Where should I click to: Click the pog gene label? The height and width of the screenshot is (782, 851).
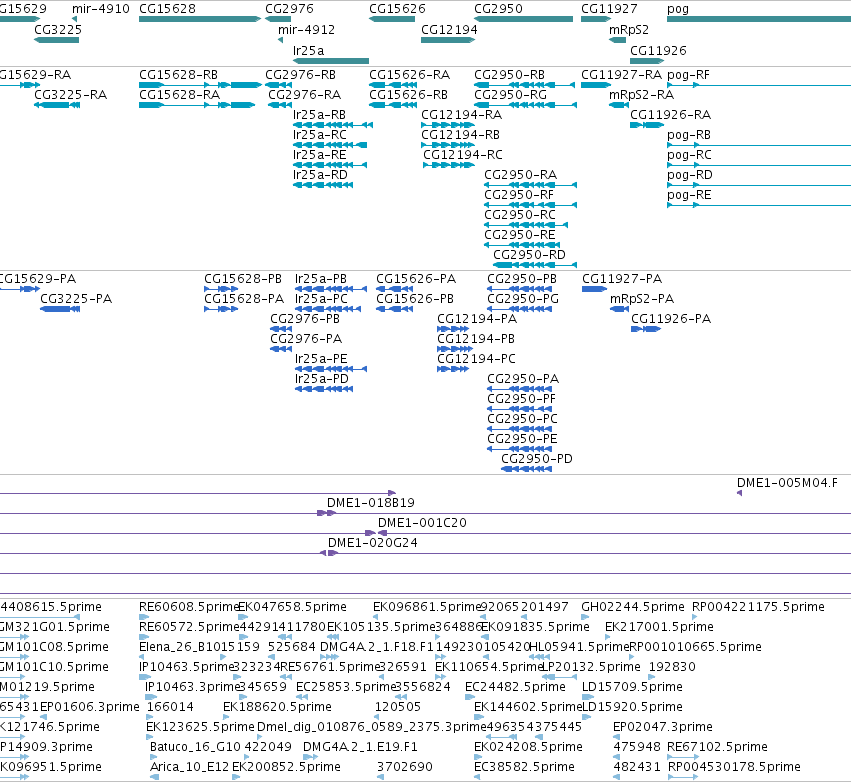click(x=678, y=9)
